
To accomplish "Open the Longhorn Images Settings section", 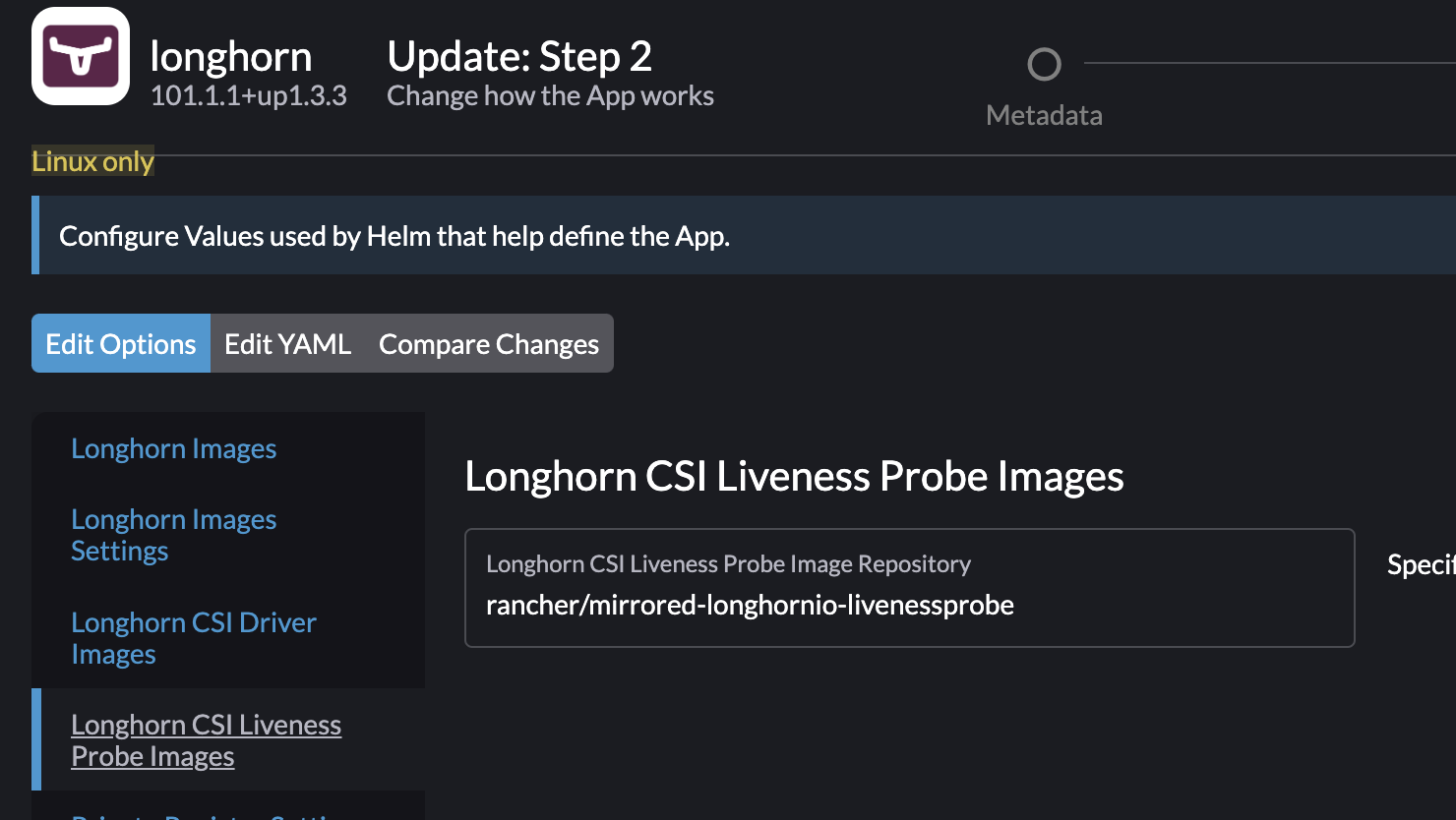I will point(174,535).
